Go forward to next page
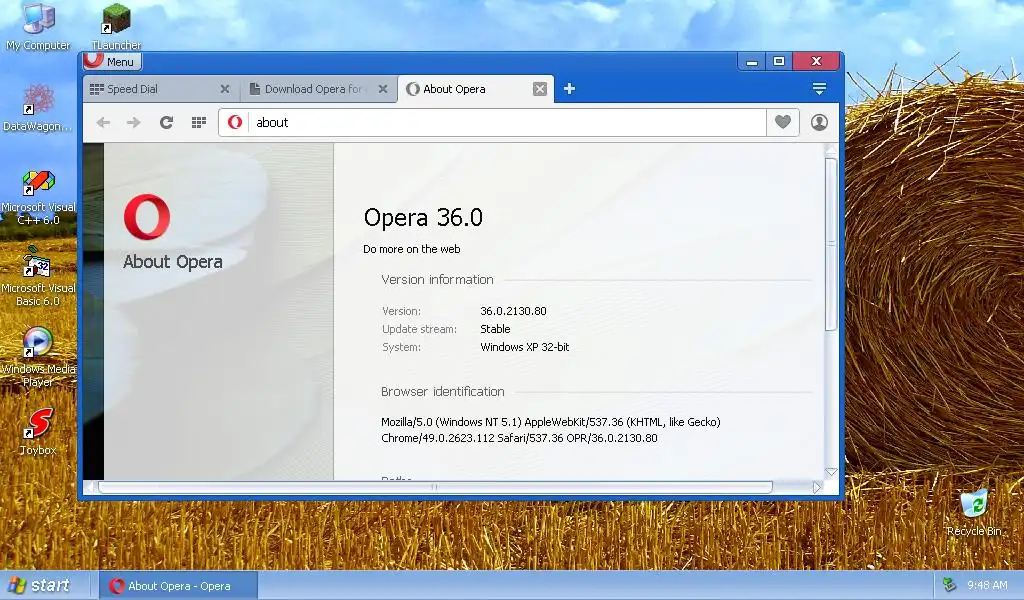 click(134, 122)
